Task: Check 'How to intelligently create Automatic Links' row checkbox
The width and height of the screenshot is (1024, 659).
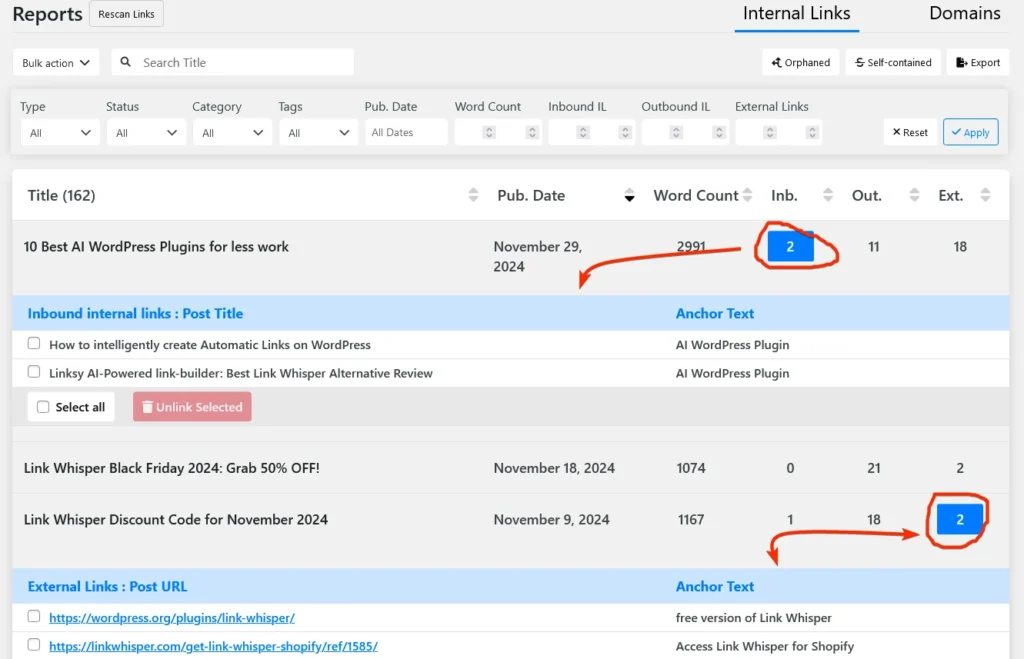Action: (x=34, y=344)
